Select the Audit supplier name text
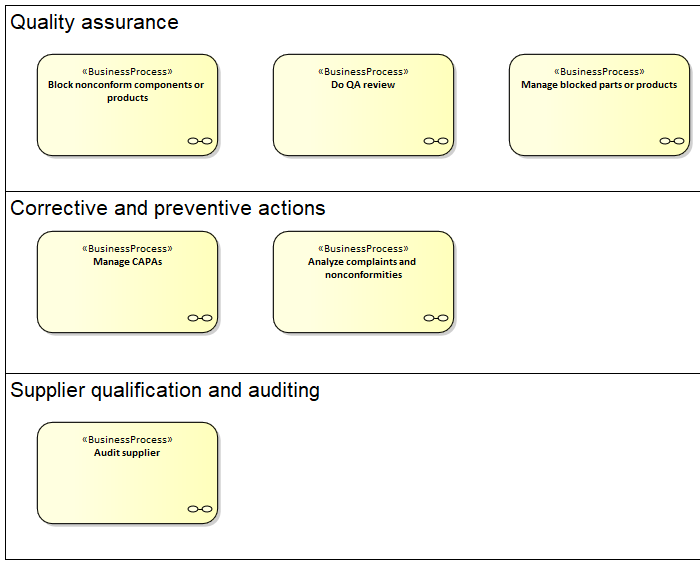 tap(127, 453)
